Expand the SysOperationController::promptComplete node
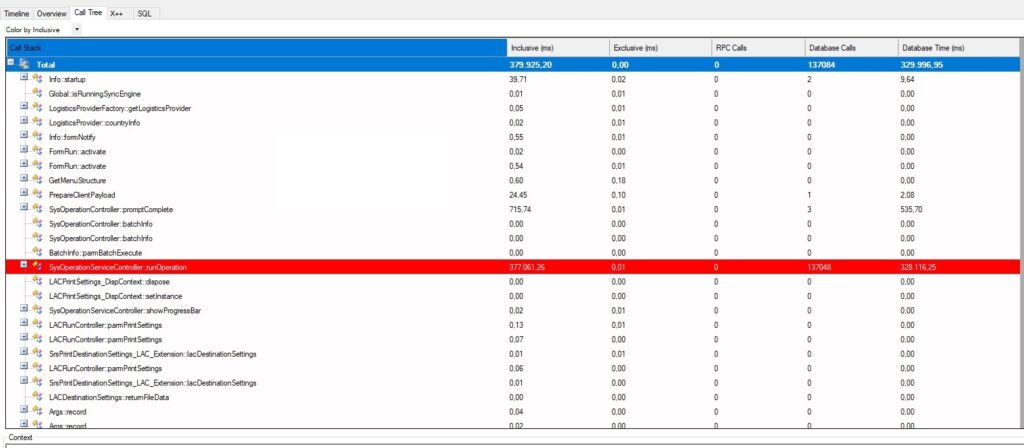Screen dimensions: 1024x448 23,209
